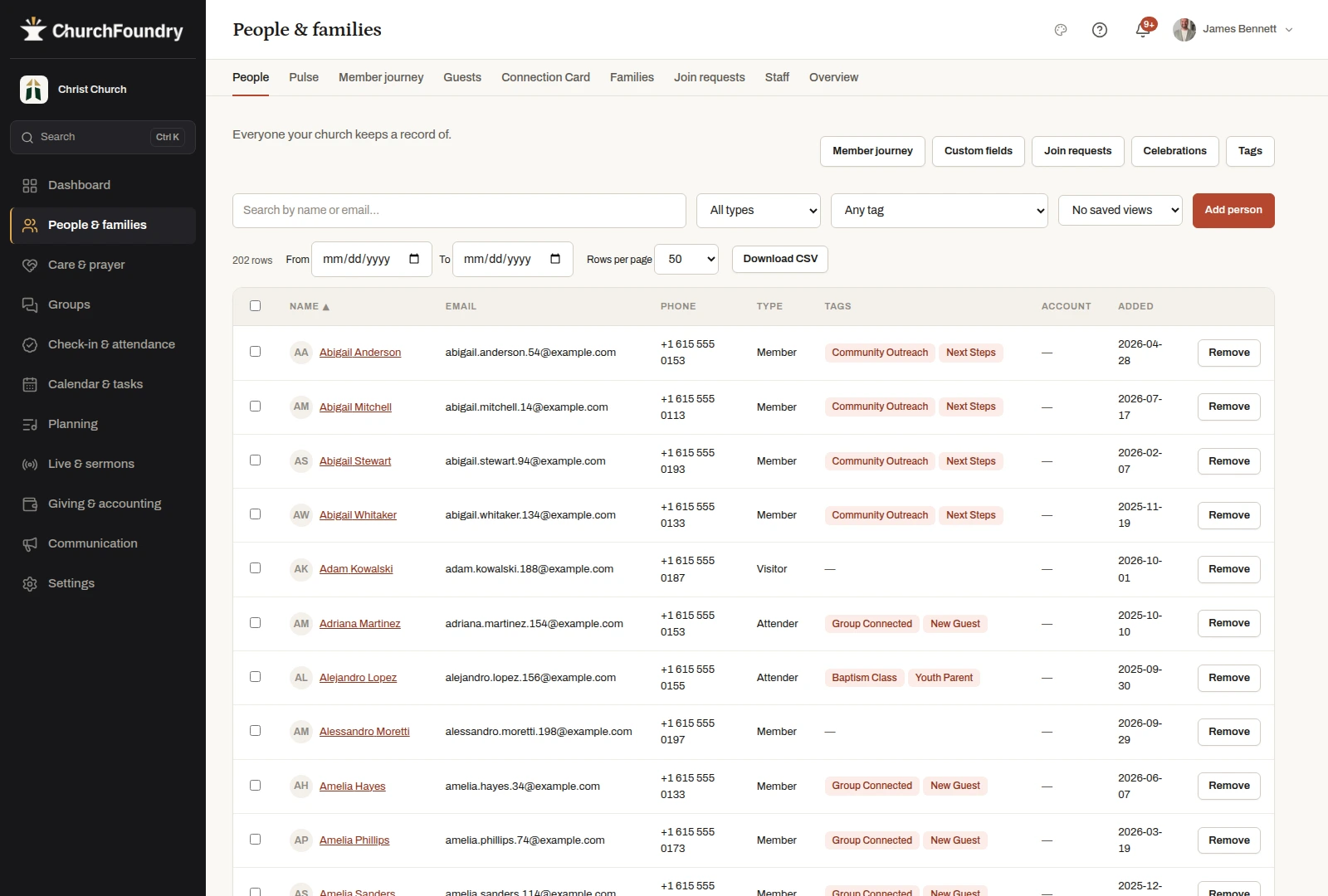Image resolution: width=1328 pixels, height=896 pixels.
Task: Tick the checkbox for Alejandro Lopez
Action: 255,677
